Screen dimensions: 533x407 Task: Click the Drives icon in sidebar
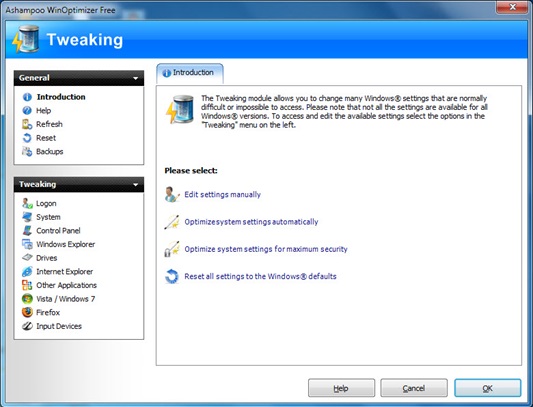(x=27, y=258)
